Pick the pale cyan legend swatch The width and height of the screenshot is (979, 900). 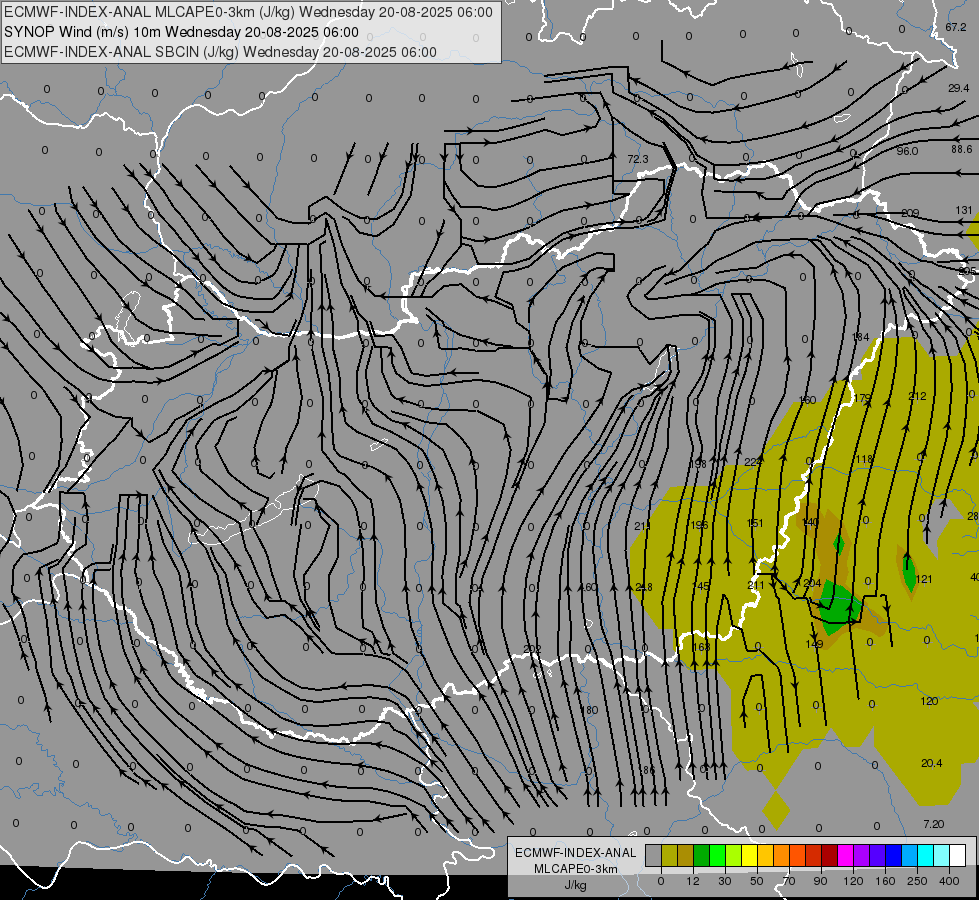(941, 856)
